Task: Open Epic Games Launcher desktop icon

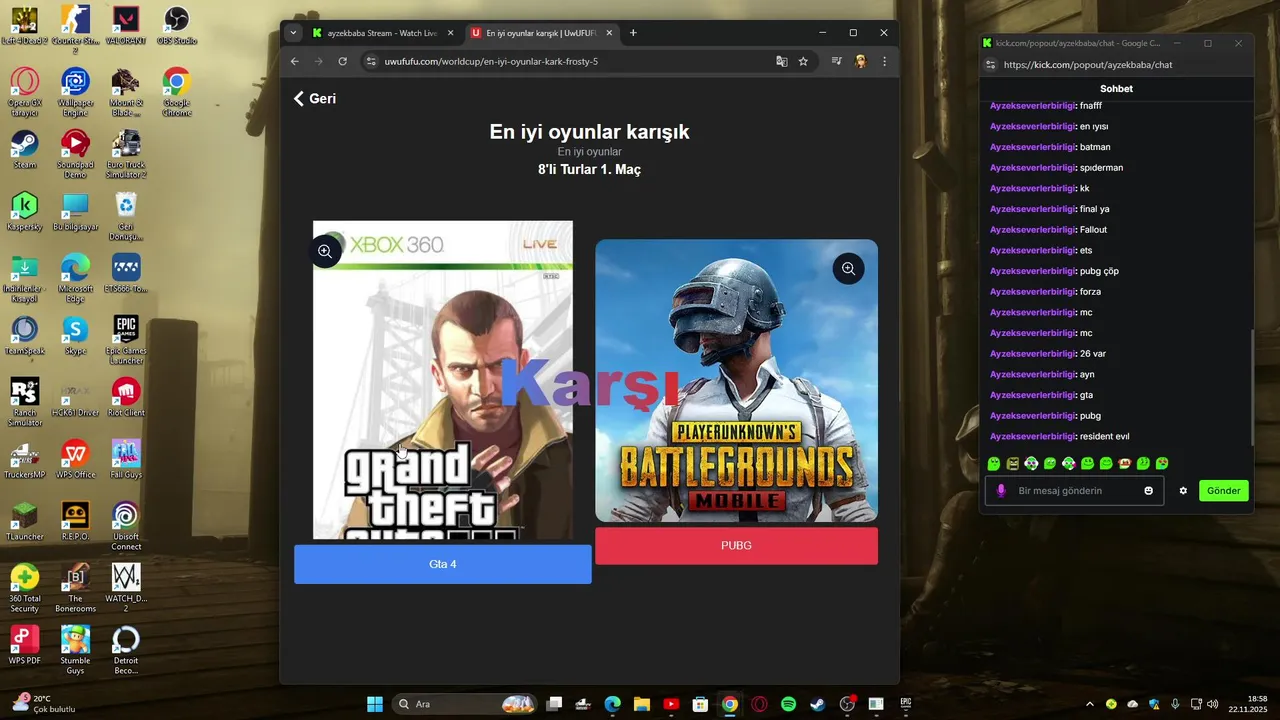Action: 126,341
